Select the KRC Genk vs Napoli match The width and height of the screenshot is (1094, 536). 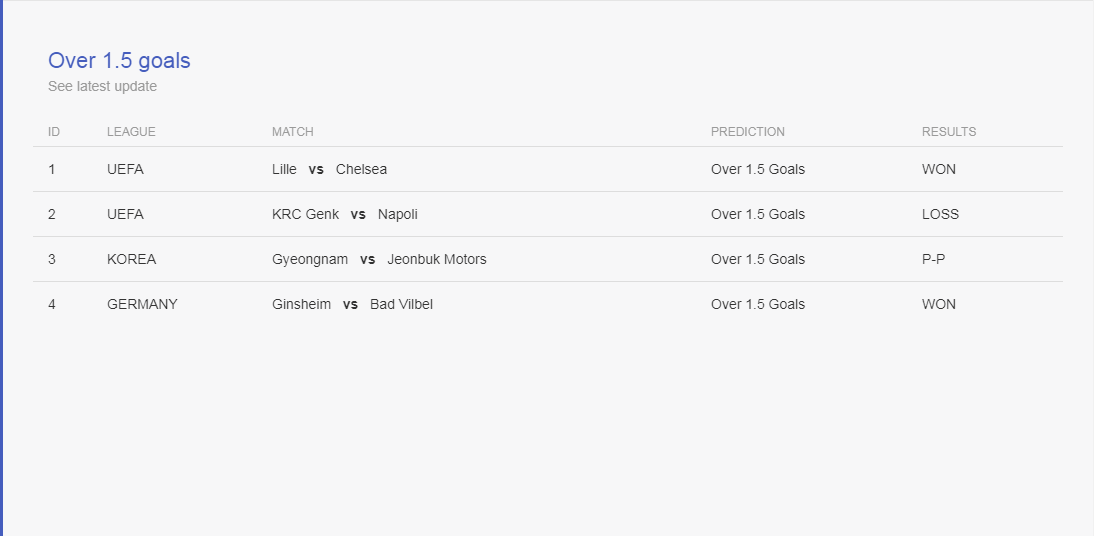[x=345, y=214]
